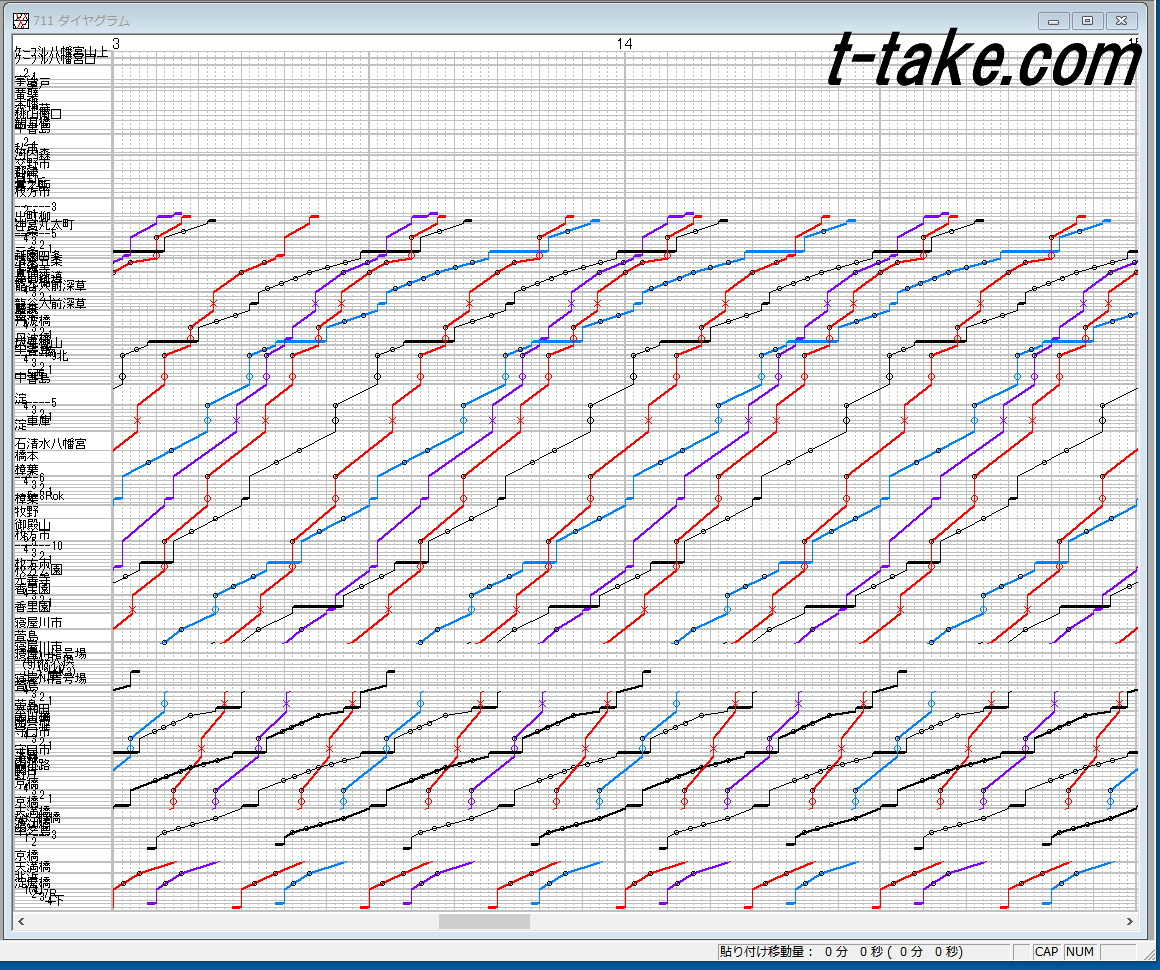This screenshot has height=970, width=1160.
Task: Click the horizontal scrollbar thumb
Action: coord(484,921)
